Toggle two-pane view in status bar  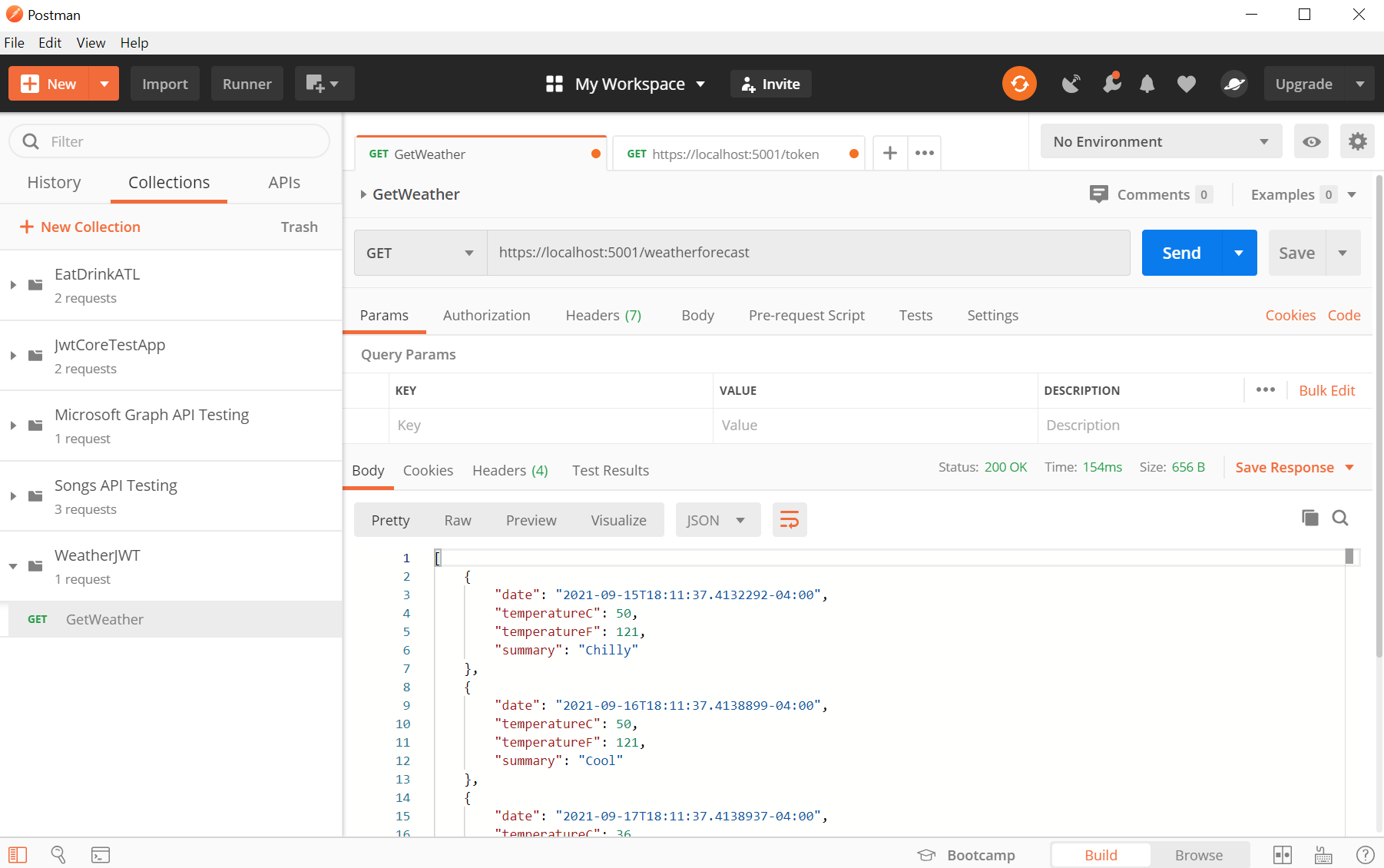pos(1281,854)
